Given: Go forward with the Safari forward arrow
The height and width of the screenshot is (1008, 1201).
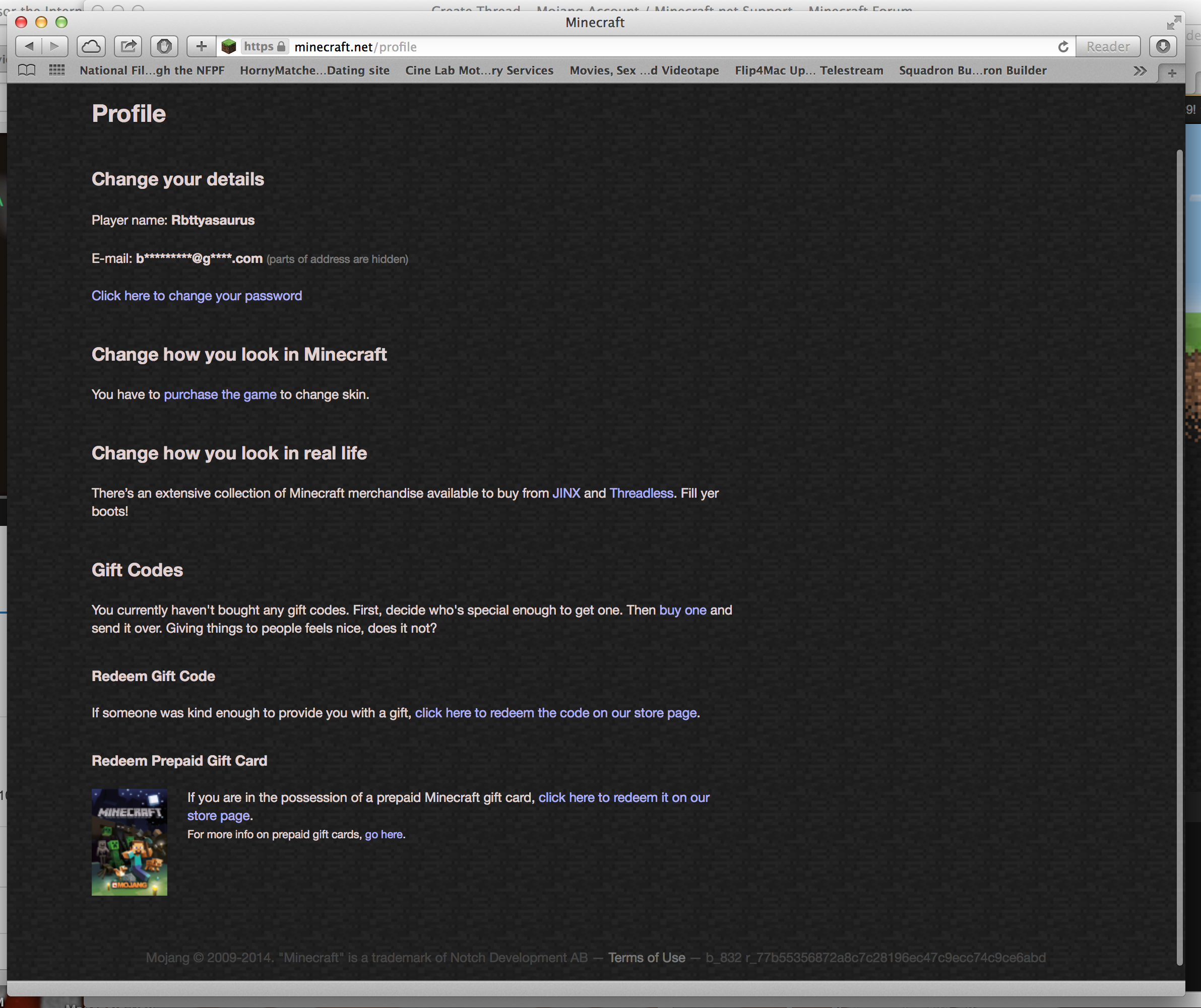Looking at the screenshot, I should tap(55, 46).
